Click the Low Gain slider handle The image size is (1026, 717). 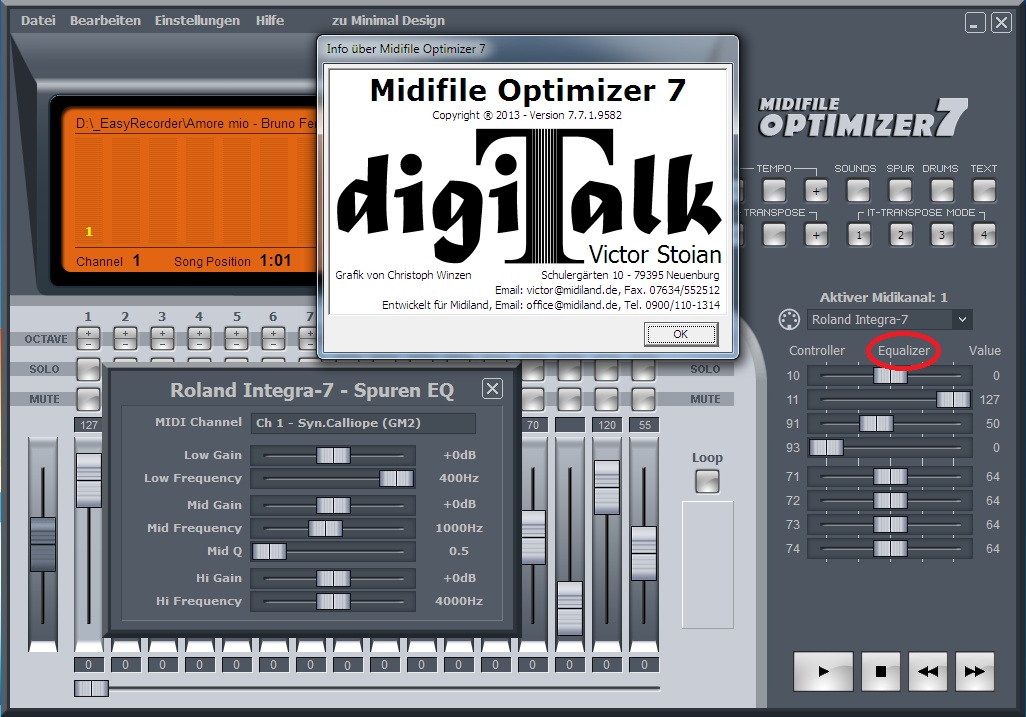[x=333, y=455]
